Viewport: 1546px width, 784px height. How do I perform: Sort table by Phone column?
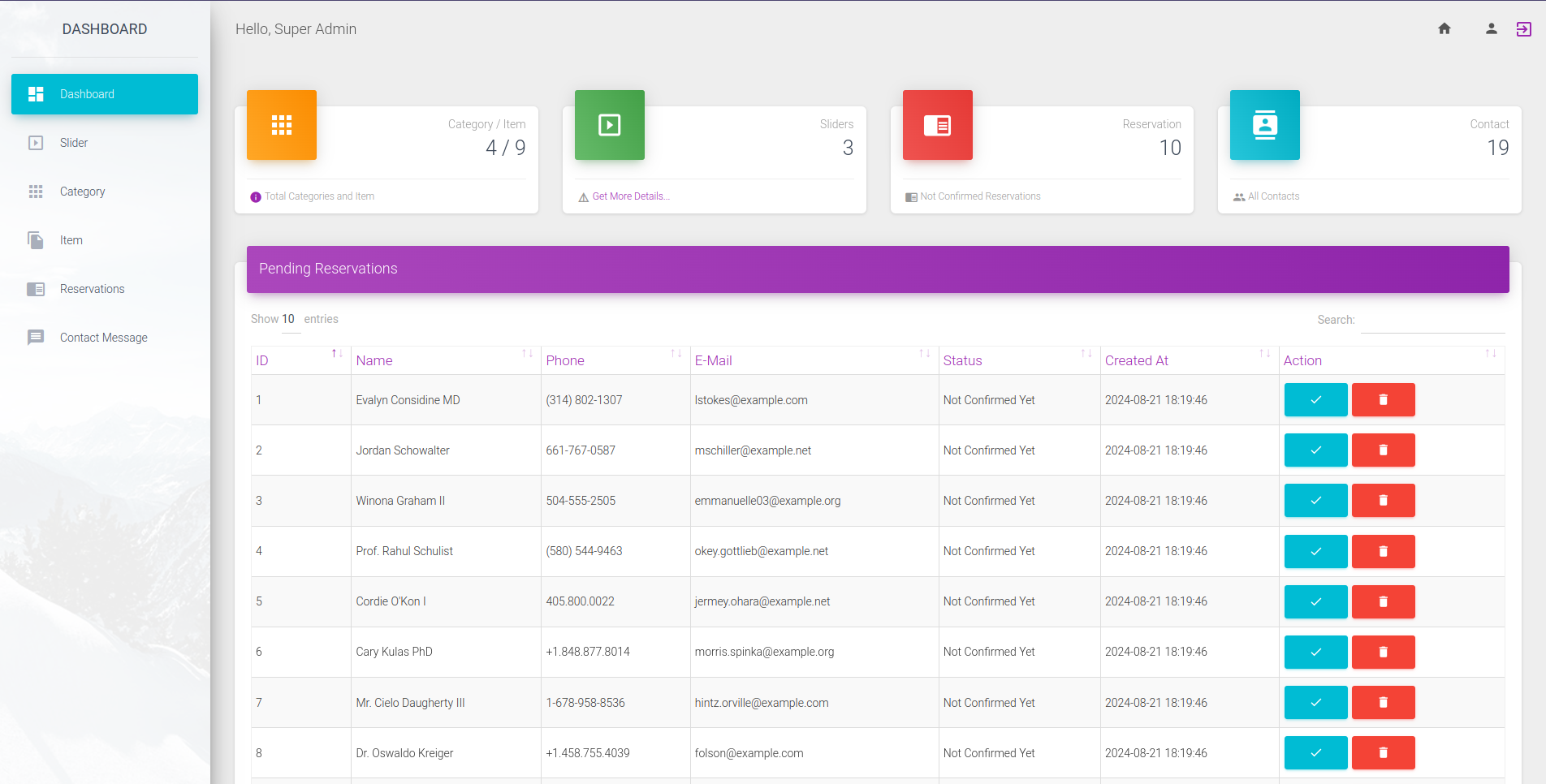pos(615,360)
